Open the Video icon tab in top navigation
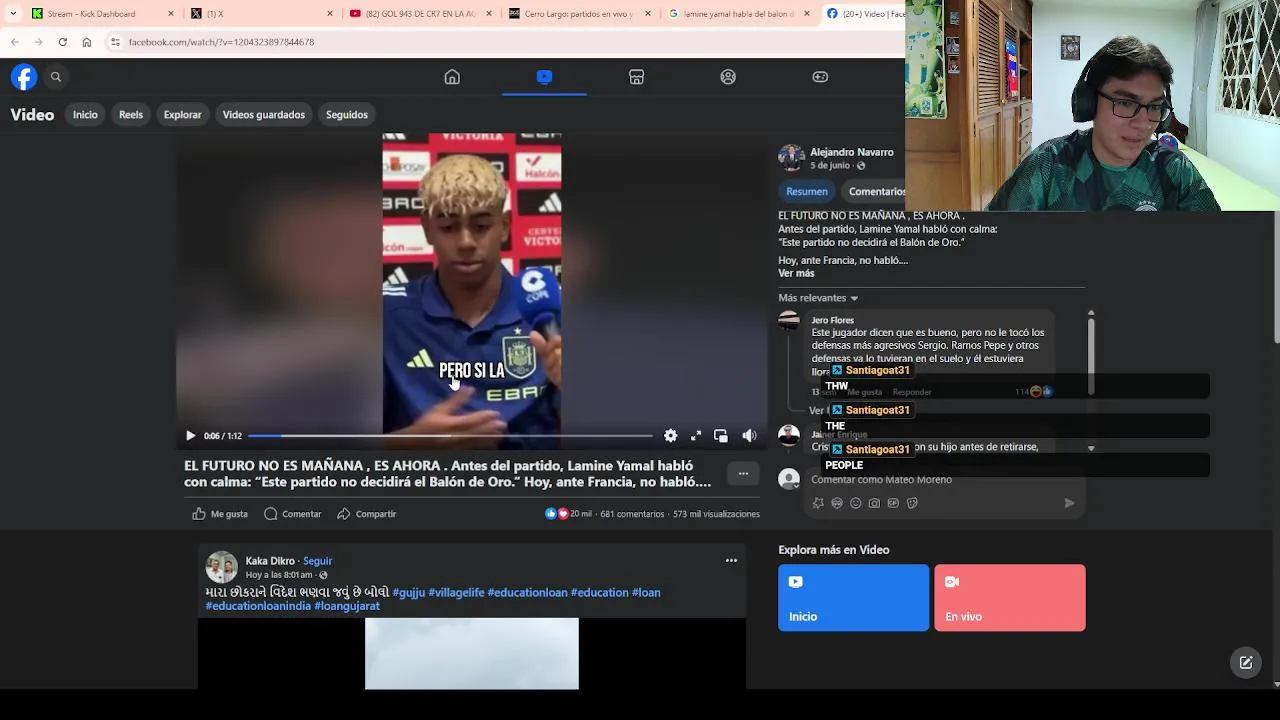The image size is (1280, 720). pyautogui.click(x=544, y=77)
